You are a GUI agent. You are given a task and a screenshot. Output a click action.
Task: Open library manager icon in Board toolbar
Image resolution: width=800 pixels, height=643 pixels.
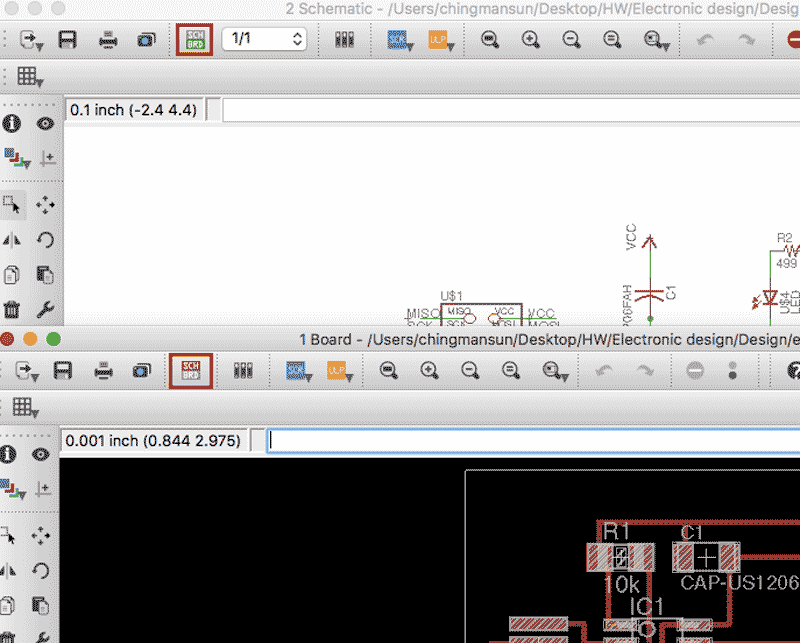[x=243, y=370]
